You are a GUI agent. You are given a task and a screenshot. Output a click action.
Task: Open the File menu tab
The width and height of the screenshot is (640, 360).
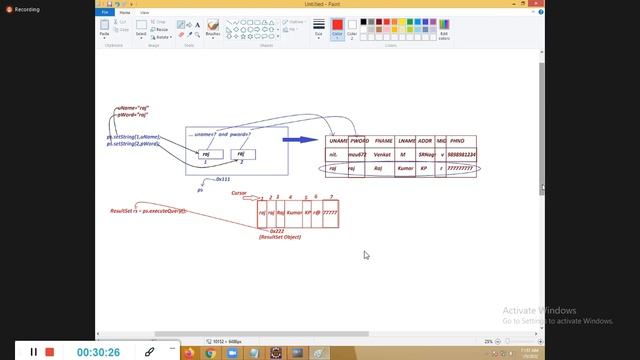pyautogui.click(x=105, y=12)
